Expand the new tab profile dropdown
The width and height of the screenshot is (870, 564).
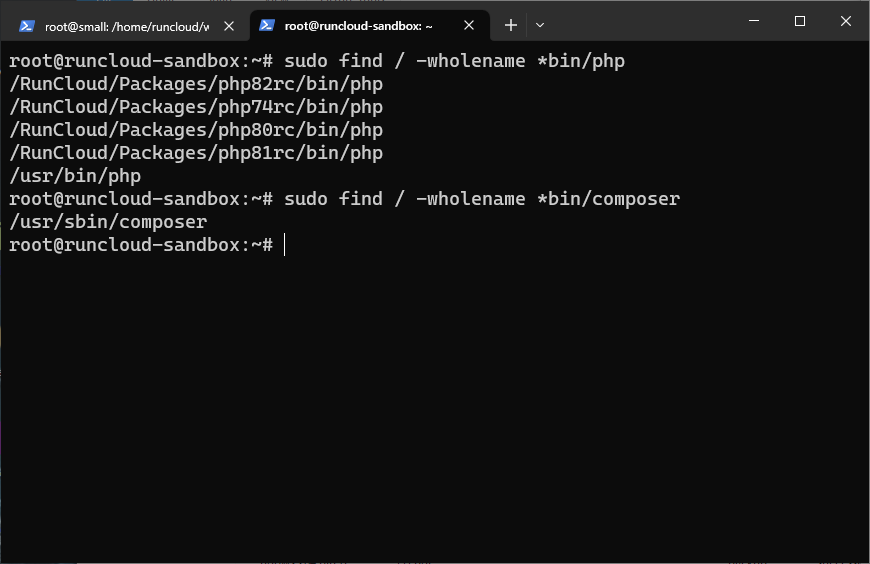click(x=540, y=25)
